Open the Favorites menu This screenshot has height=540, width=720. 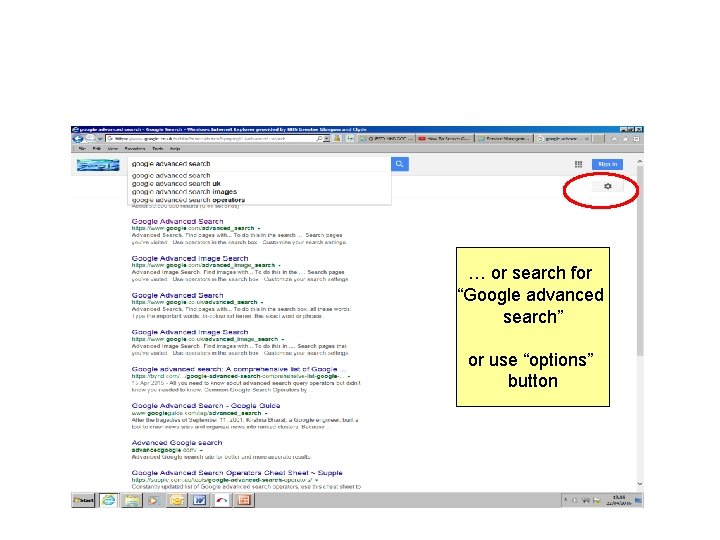135,149
